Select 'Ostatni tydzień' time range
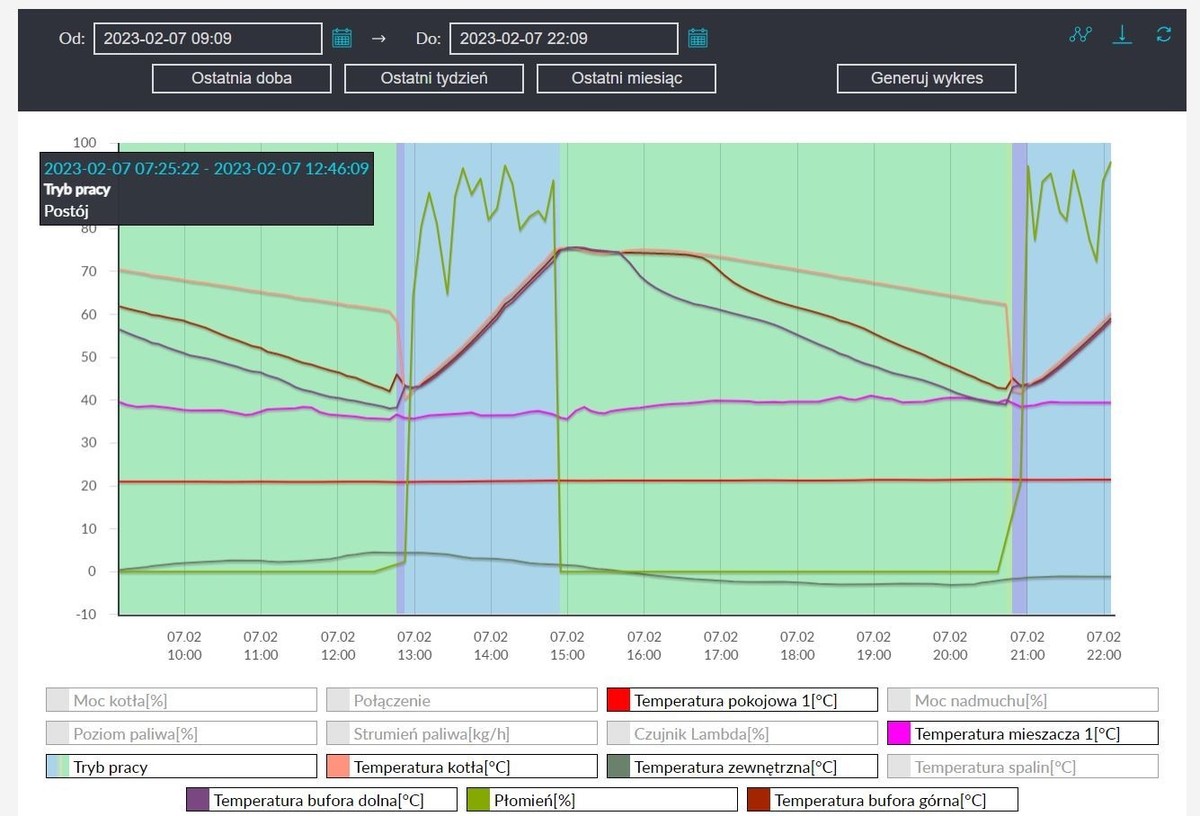This screenshot has width=1200, height=816. click(x=434, y=78)
